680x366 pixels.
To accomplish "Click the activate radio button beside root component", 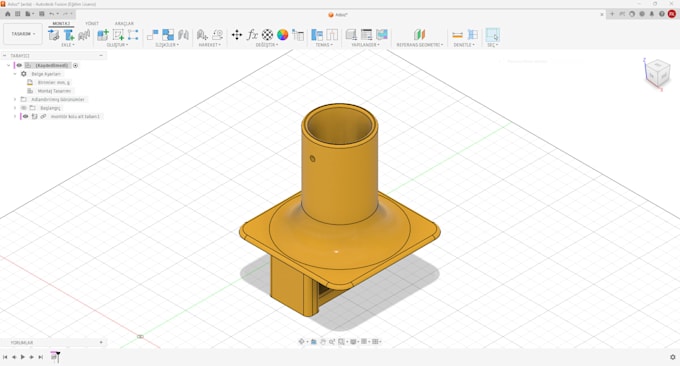I will [x=75, y=65].
